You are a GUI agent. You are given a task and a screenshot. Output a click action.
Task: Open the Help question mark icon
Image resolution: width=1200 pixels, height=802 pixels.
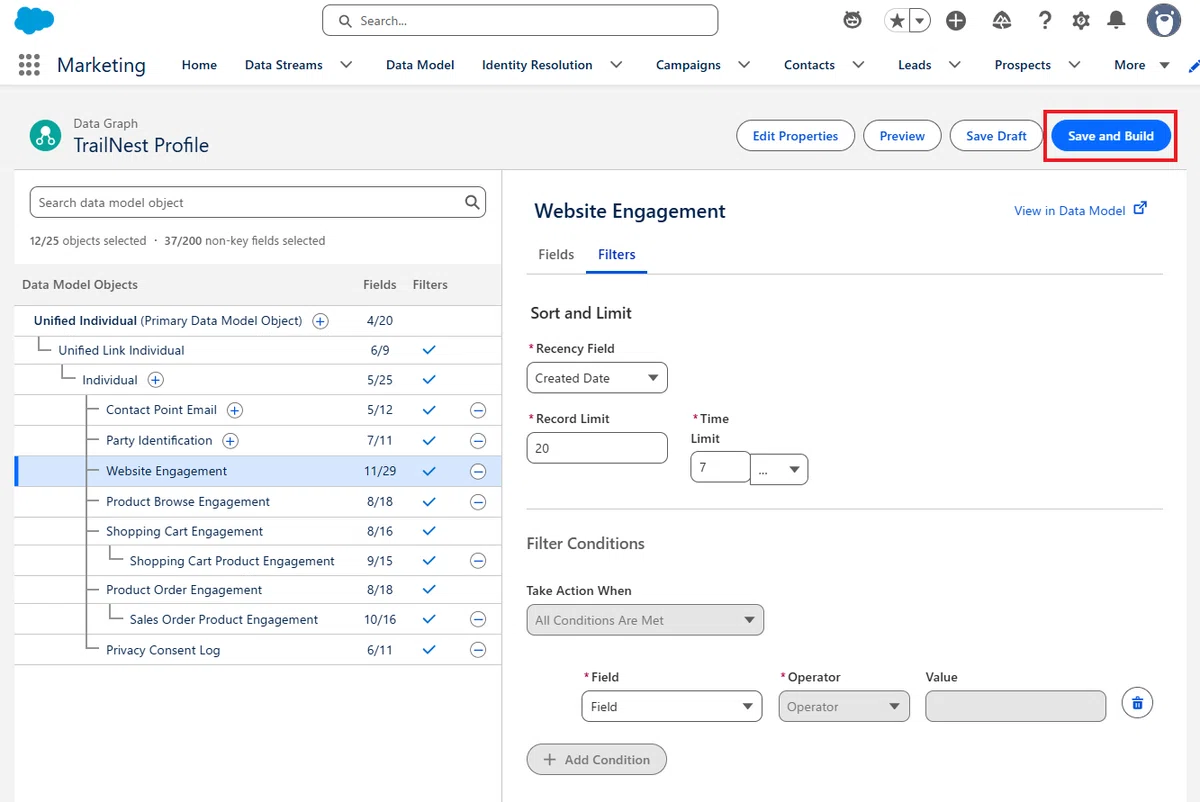click(1045, 20)
